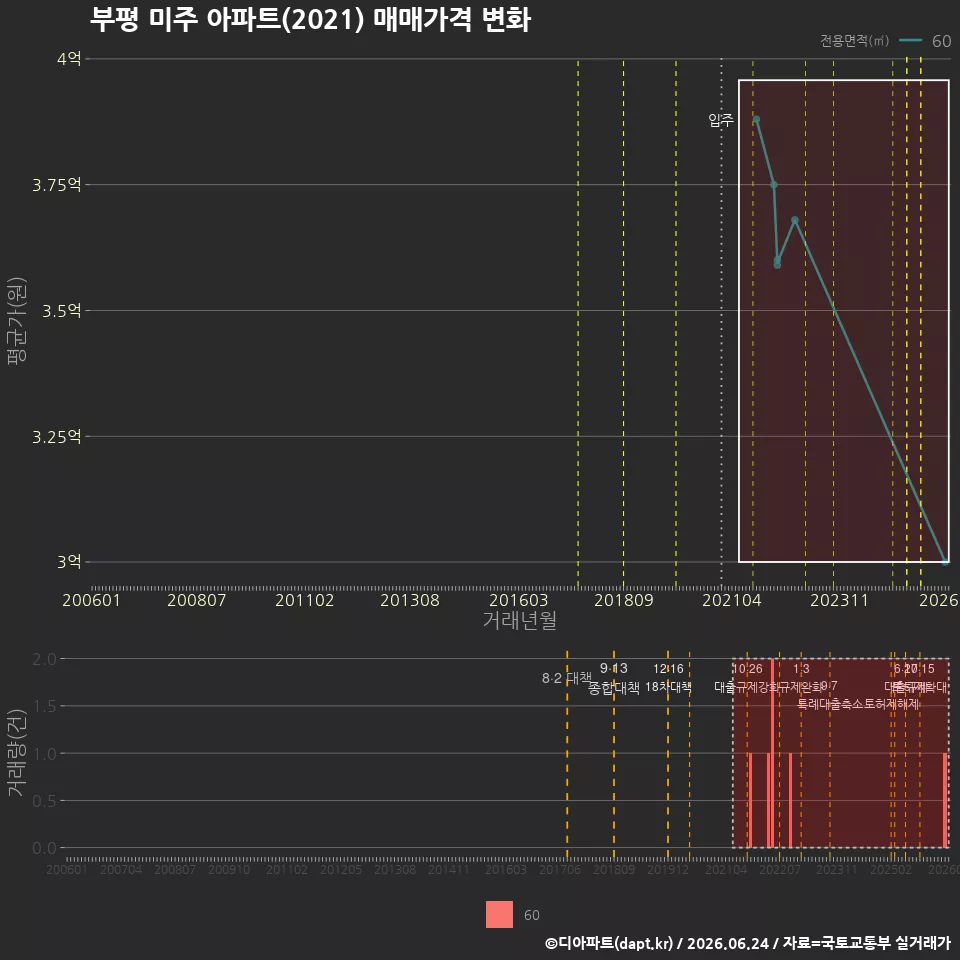
Task: Click the 2.0 volume axis label
Action: (44, 659)
